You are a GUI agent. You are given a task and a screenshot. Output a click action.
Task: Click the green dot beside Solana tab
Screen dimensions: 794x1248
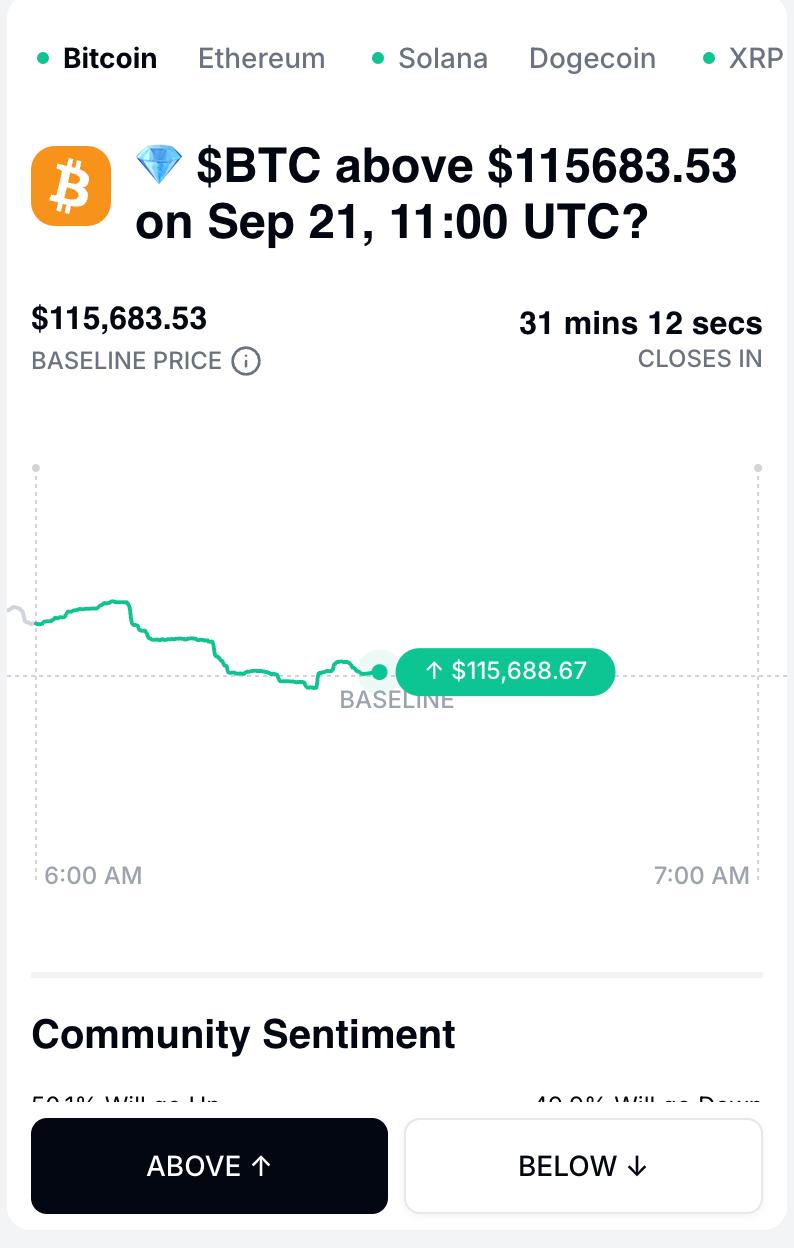coord(378,58)
